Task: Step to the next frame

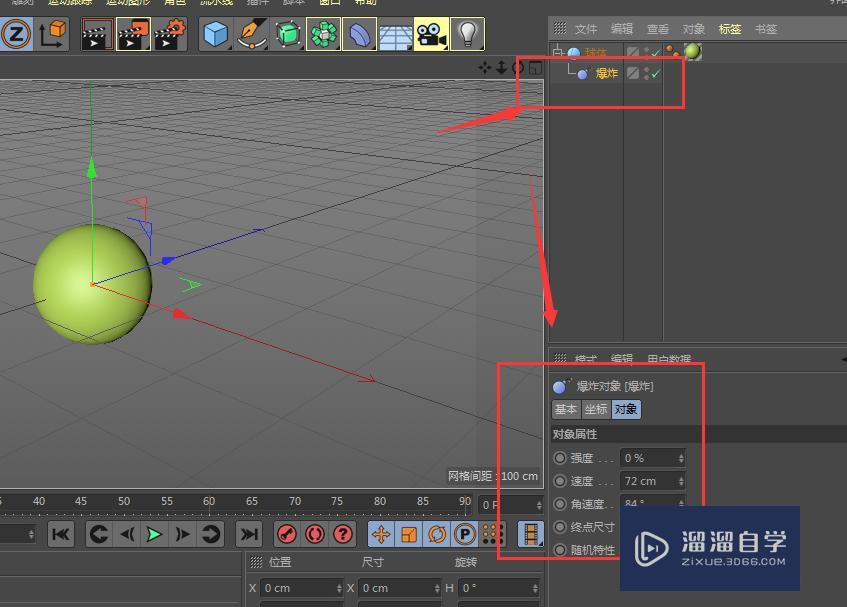Action: pos(183,535)
